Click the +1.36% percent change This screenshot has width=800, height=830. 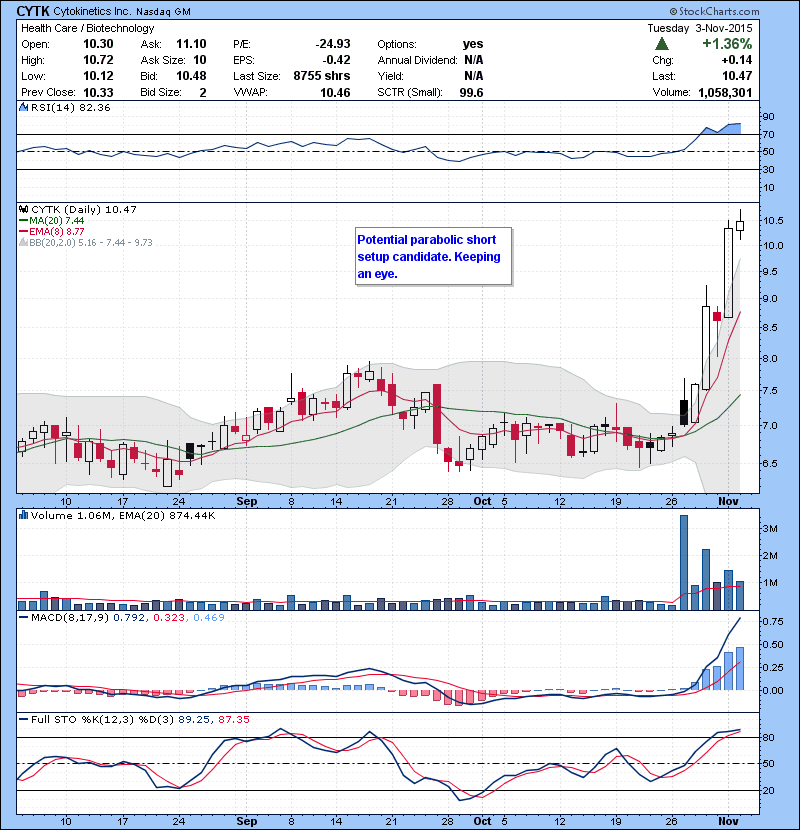click(x=727, y=43)
